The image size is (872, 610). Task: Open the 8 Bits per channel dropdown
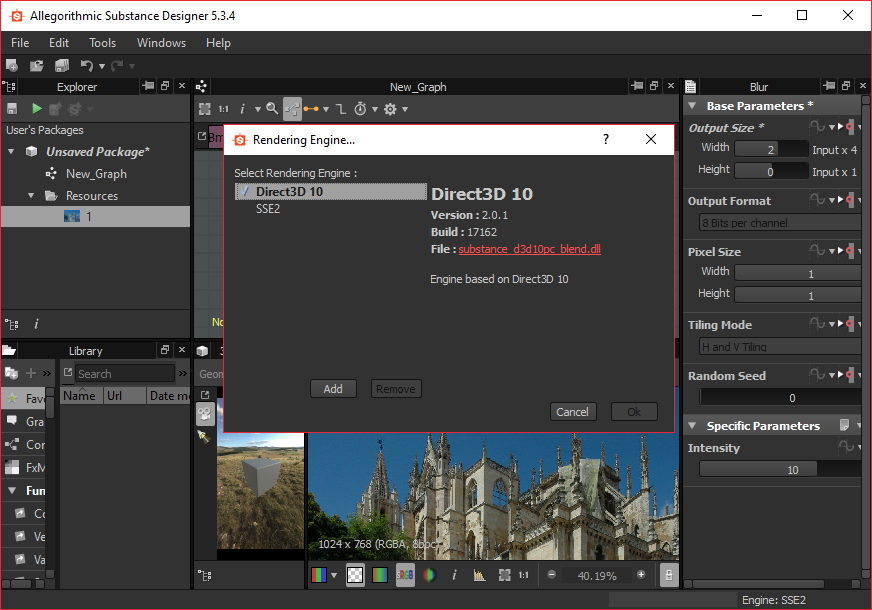(779, 222)
